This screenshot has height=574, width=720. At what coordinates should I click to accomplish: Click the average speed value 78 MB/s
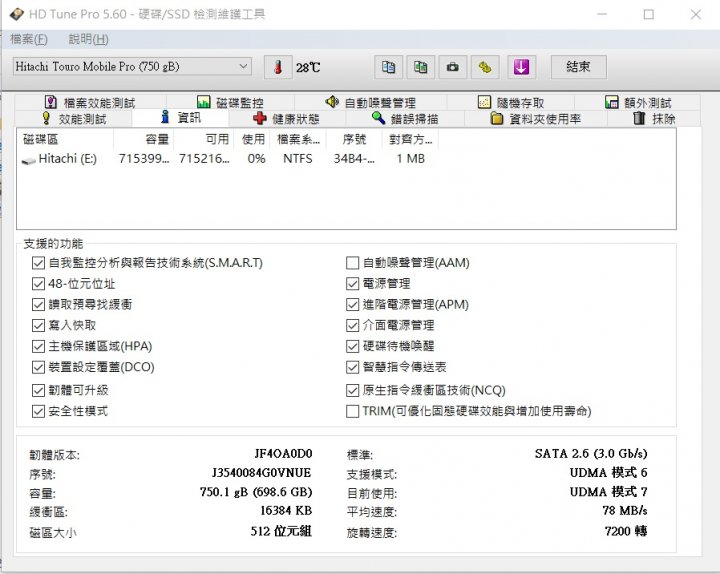coord(625,511)
